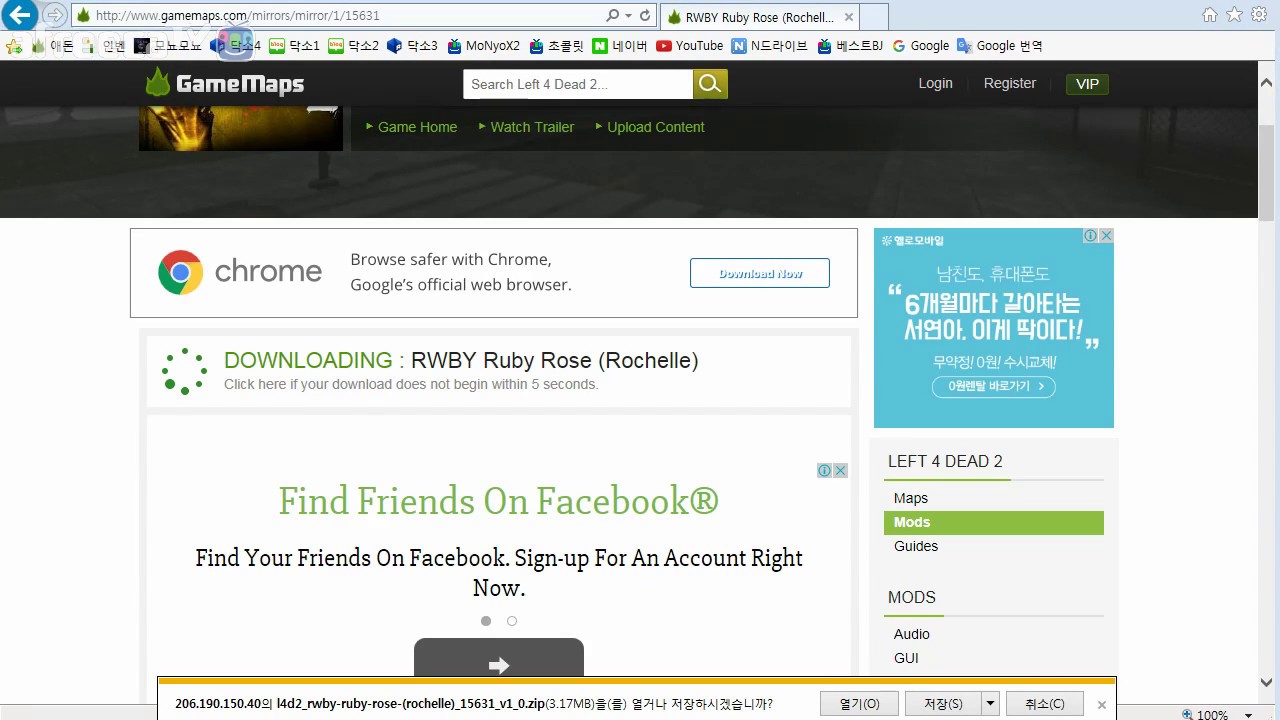The image size is (1280, 720).
Task: Click the green VIP button
Action: click(x=1088, y=84)
